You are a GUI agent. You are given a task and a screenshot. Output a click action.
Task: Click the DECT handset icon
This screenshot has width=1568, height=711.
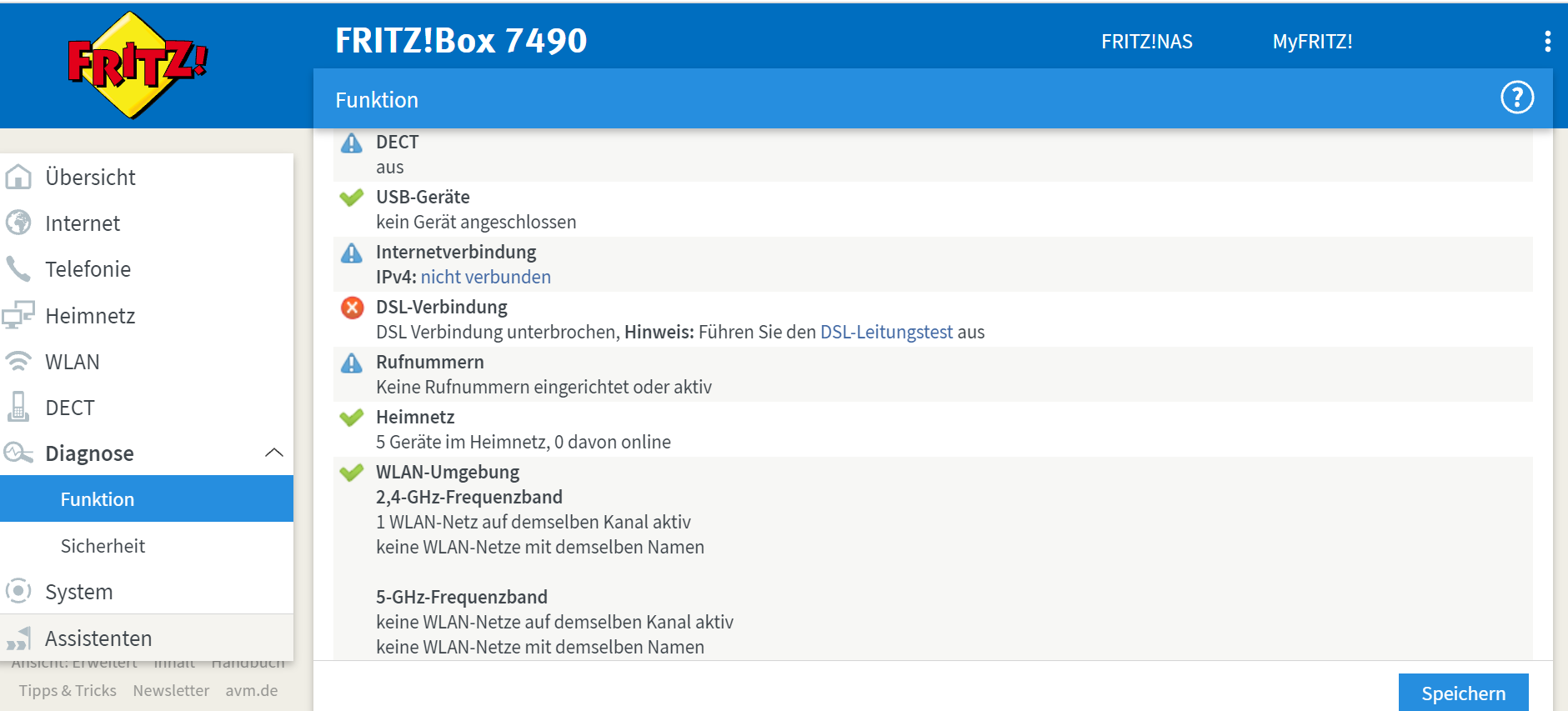pyautogui.click(x=18, y=407)
